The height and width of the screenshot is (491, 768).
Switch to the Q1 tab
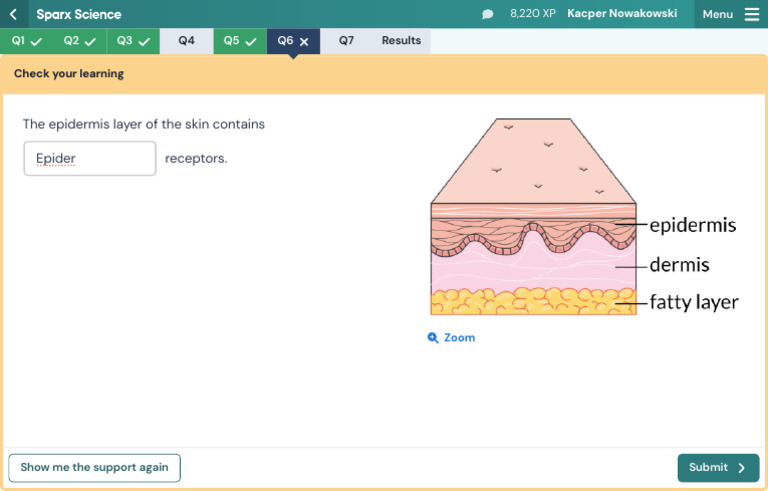26,41
